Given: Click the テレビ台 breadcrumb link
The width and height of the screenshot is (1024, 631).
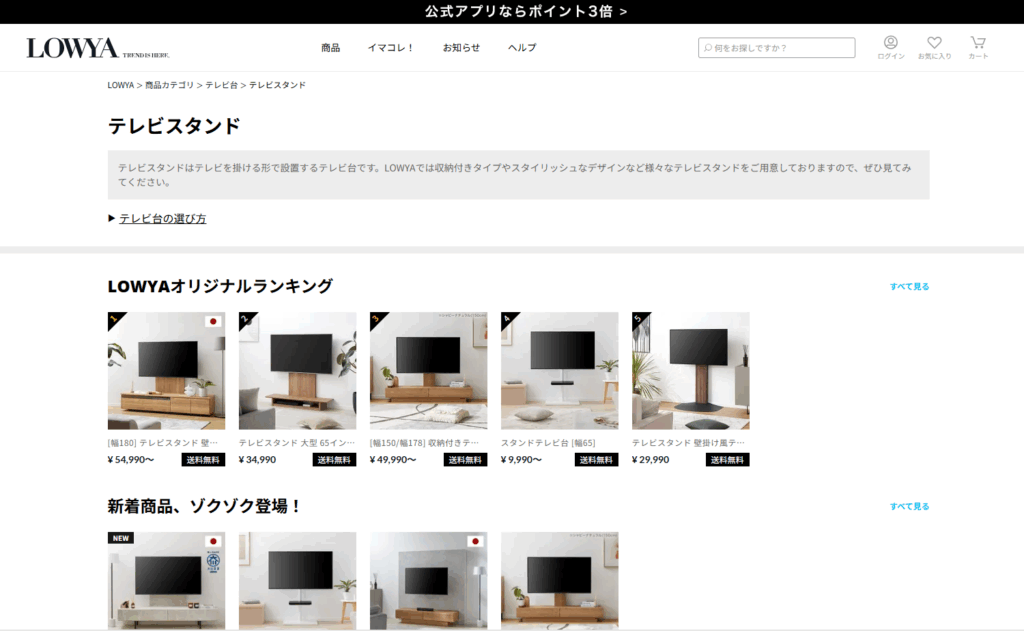Looking at the screenshot, I should tap(221, 86).
